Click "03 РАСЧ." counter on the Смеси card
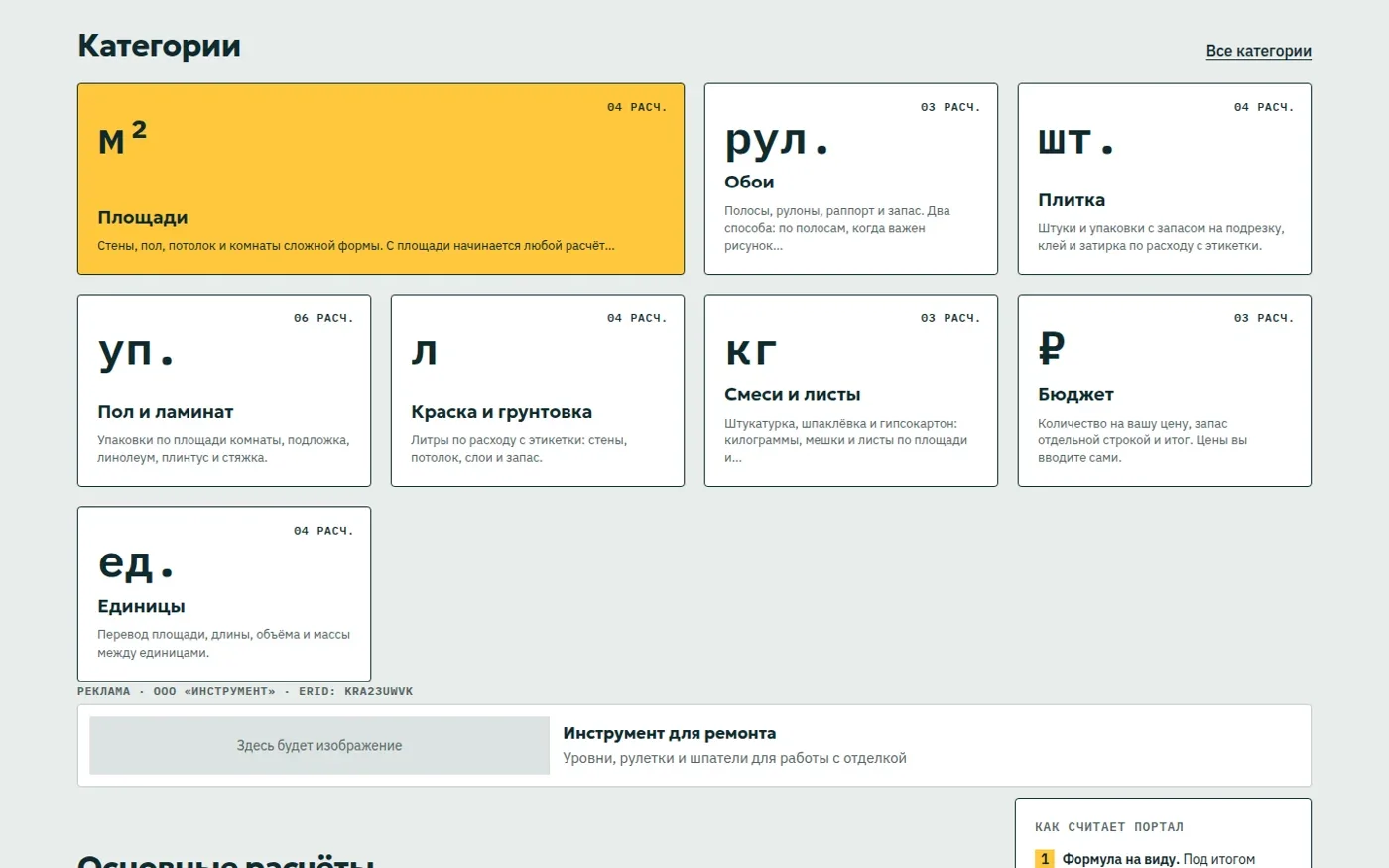The width and height of the screenshot is (1389, 868). pyautogui.click(x=950, y=318)
